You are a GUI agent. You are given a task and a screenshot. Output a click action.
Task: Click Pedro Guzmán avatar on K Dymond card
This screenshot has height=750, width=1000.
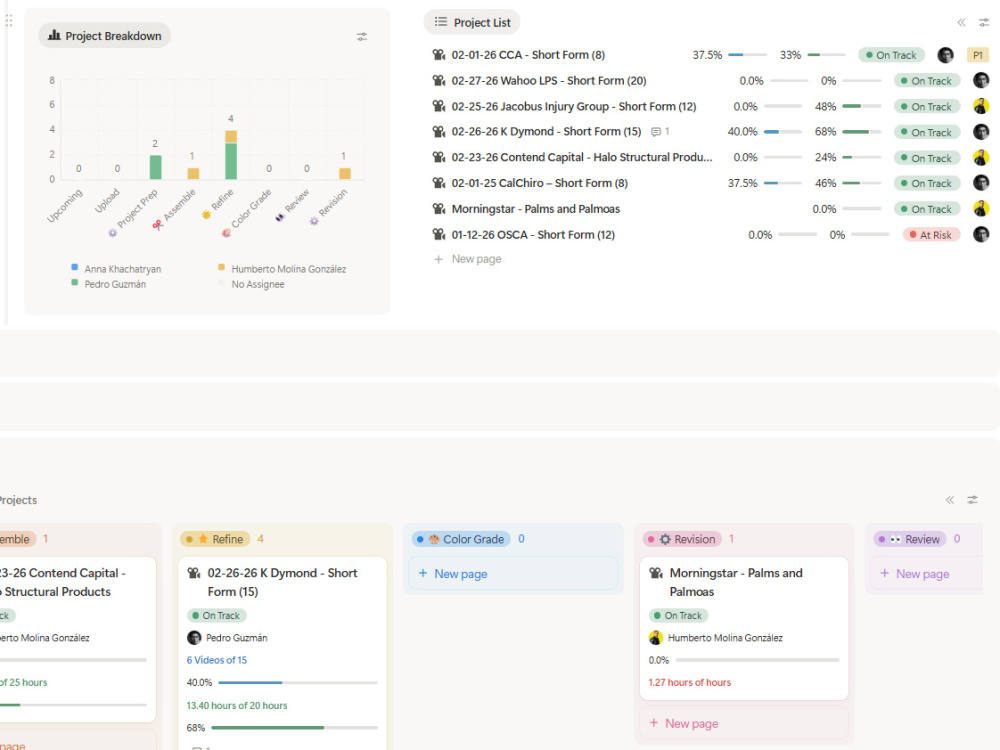194,637
